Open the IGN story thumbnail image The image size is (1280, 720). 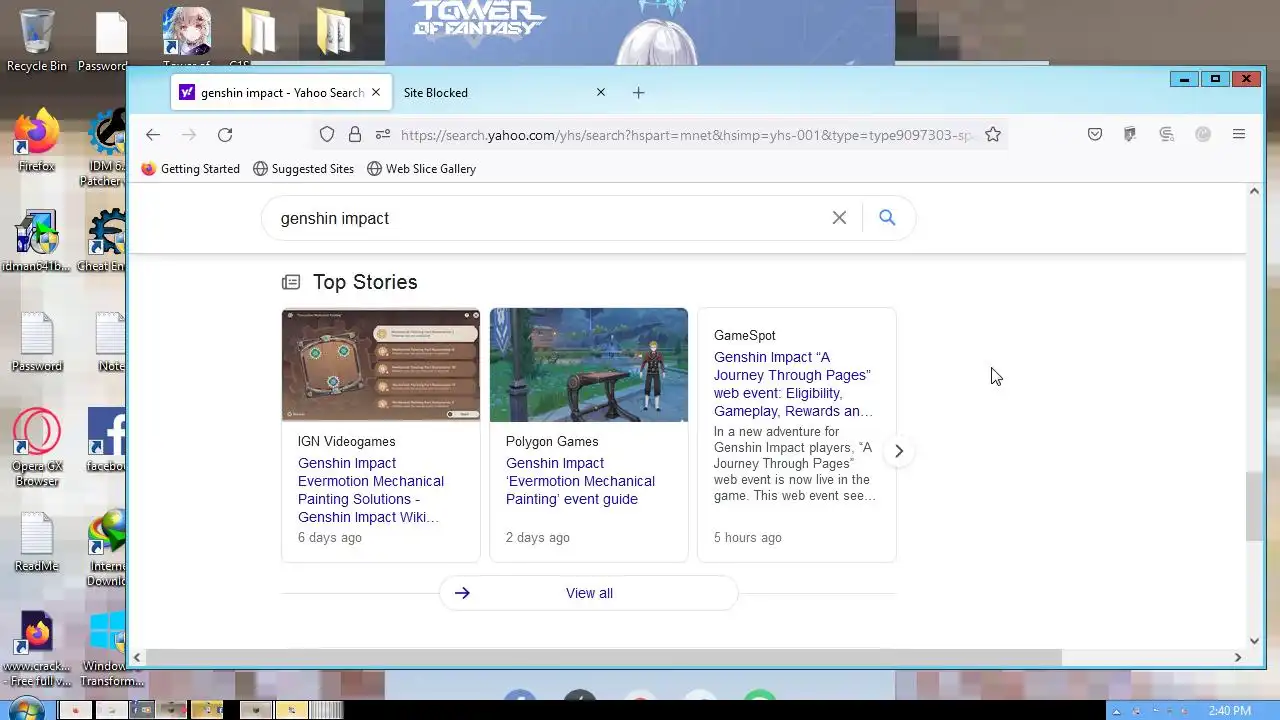(x=380, y=365)
